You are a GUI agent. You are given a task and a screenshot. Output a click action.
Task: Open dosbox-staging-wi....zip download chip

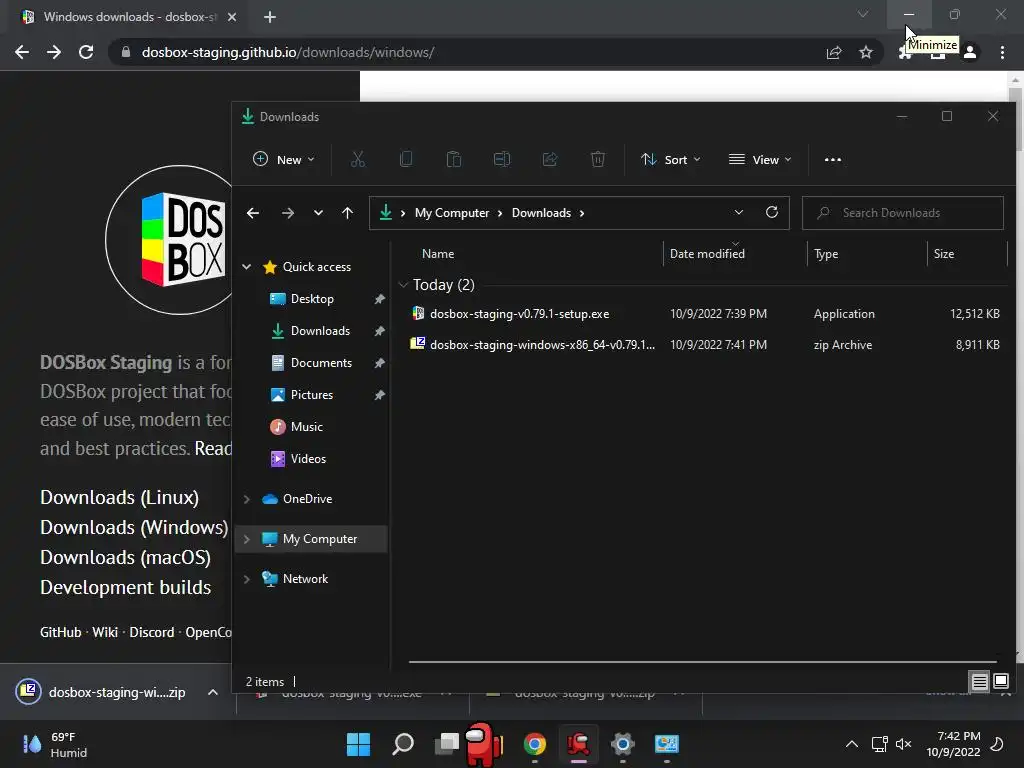(x=101, y=692)
